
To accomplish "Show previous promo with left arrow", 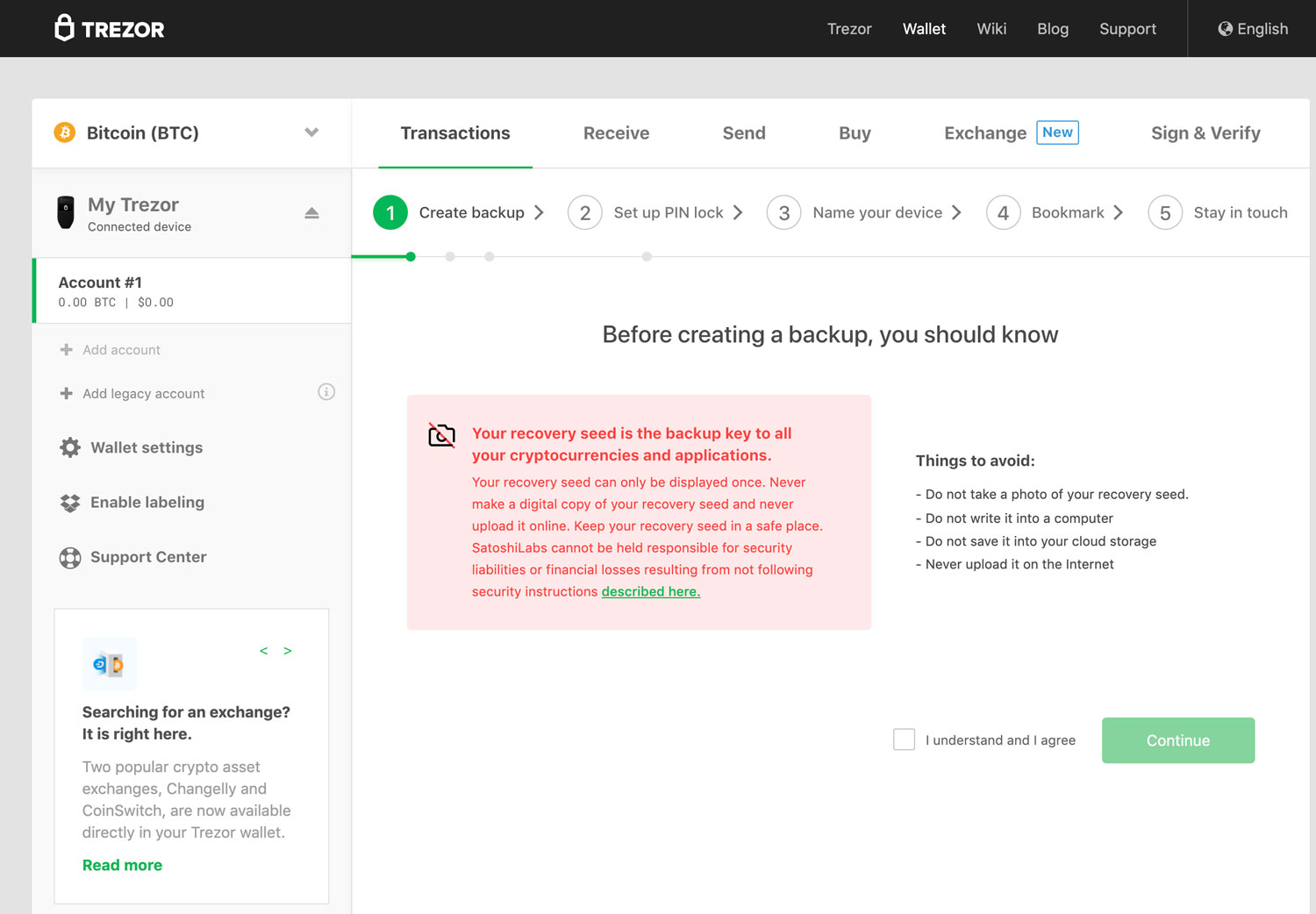I will coord(263,651).
